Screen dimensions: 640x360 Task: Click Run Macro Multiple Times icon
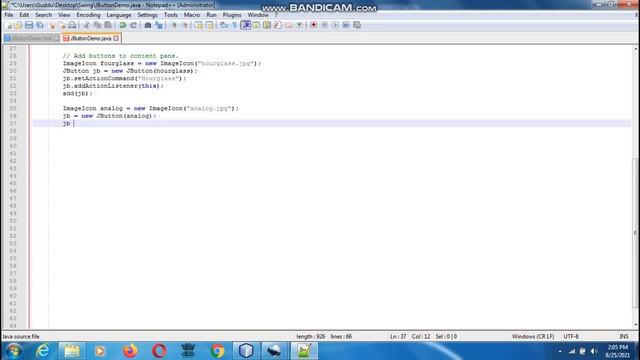point(346,25)
